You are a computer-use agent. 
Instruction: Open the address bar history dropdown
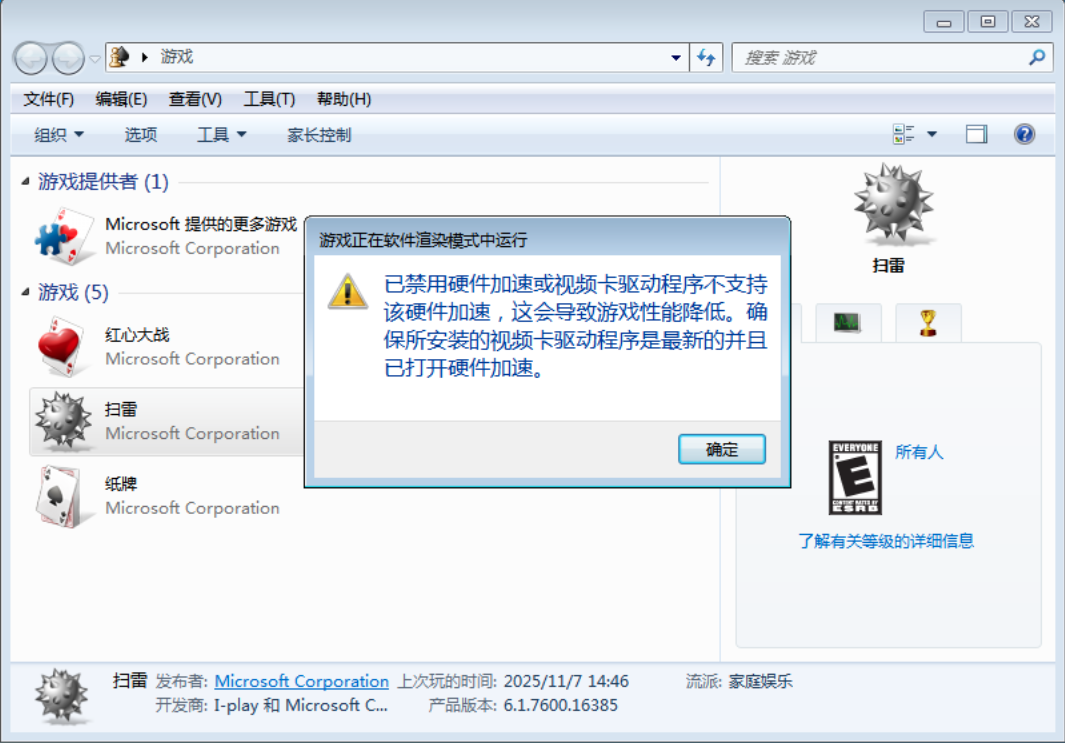[676, 58]
